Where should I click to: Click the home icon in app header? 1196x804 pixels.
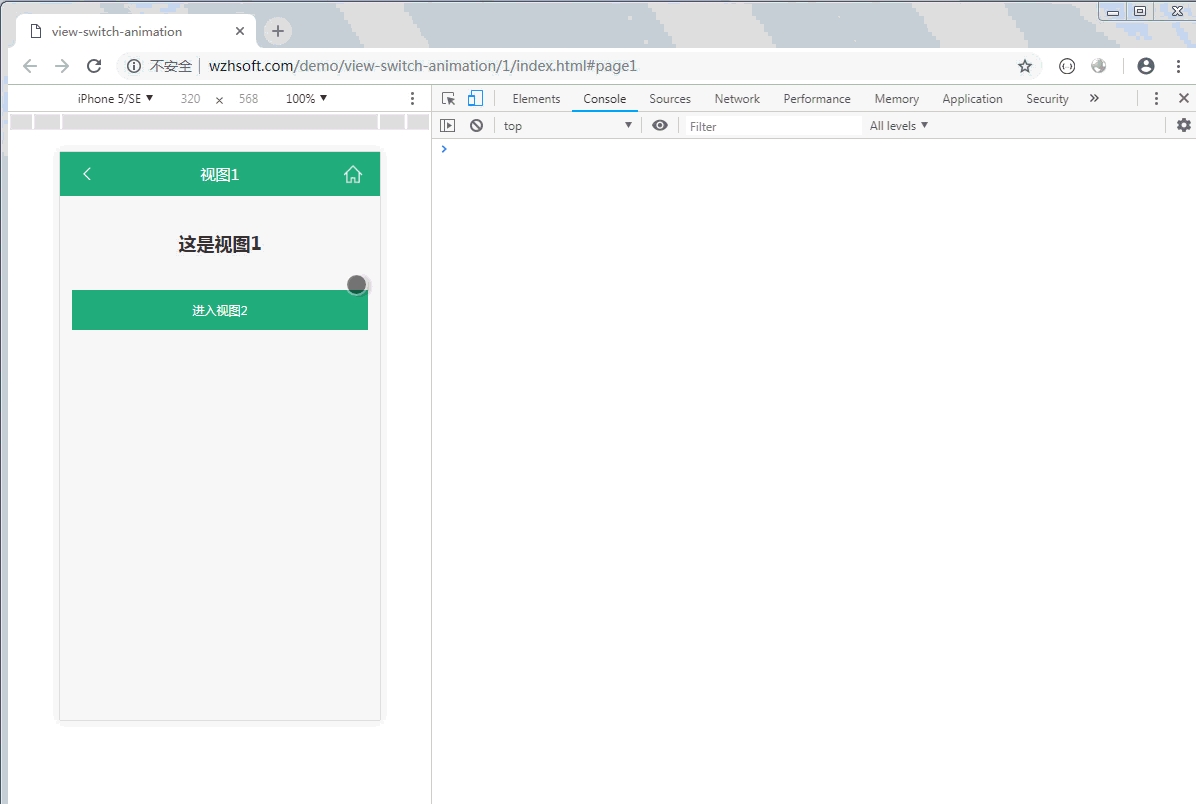click(x=353, y=174)
